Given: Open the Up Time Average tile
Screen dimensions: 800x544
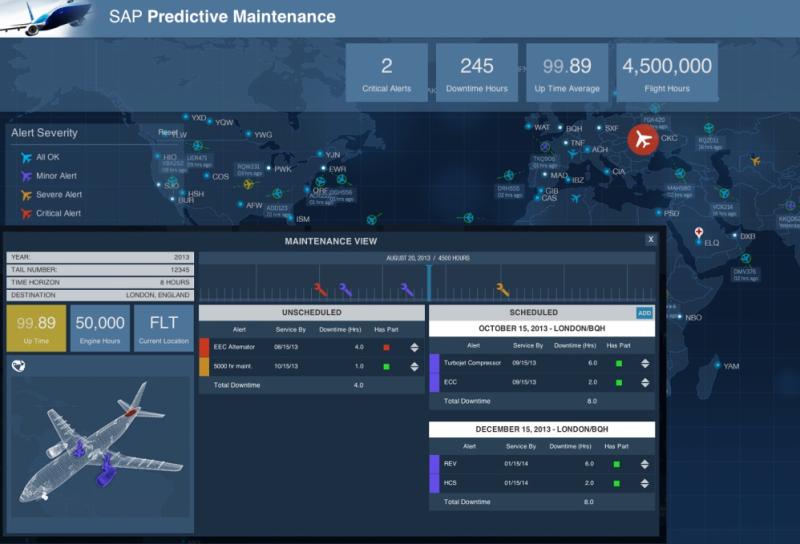Looking at the screenshot, I should 567,72.
